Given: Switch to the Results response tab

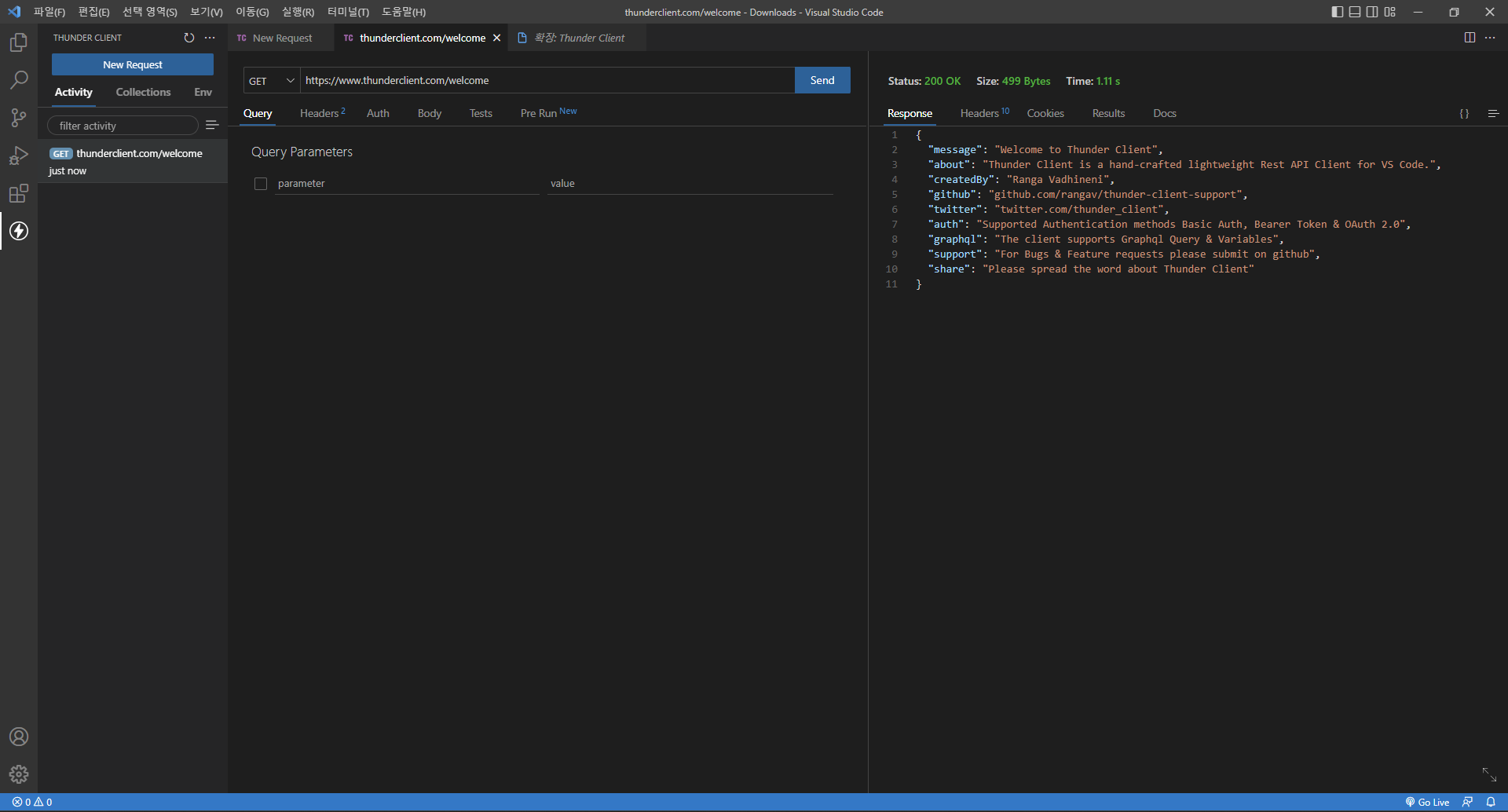Looking at the screenshot, I should [1108, 113].
